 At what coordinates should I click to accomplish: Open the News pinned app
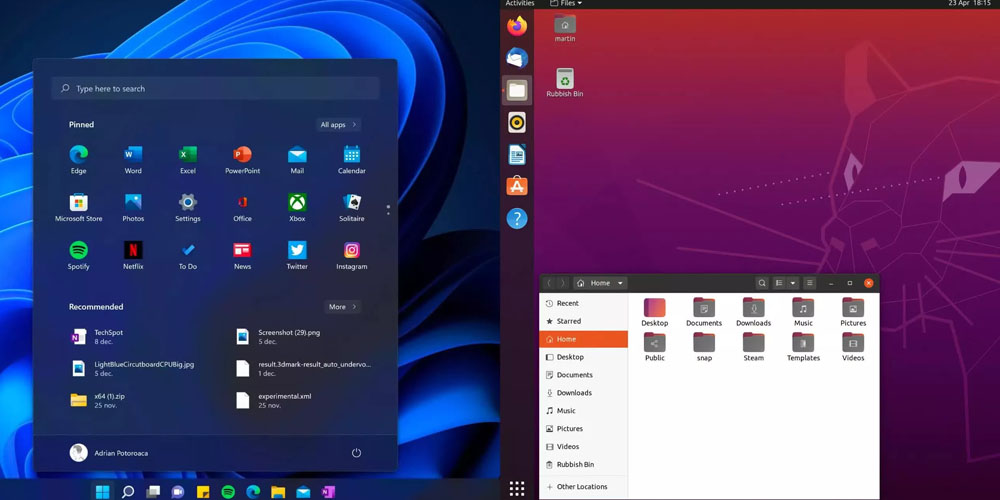(242, 255)
